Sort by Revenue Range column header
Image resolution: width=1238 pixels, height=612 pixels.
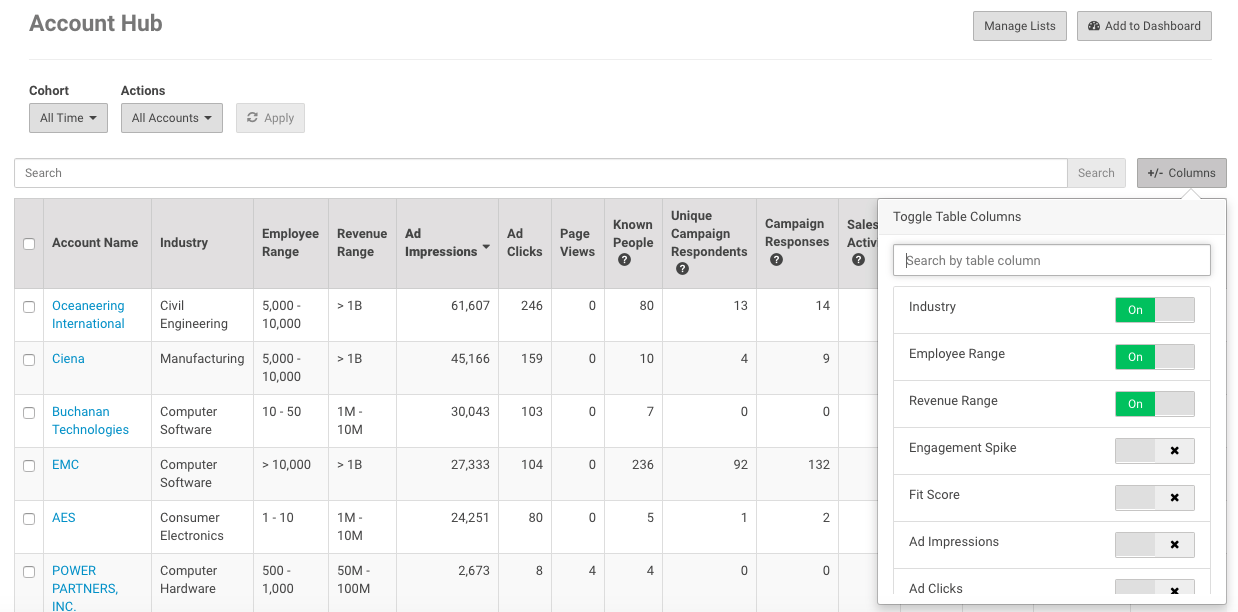pyautogui.click(x=362, y=243)
